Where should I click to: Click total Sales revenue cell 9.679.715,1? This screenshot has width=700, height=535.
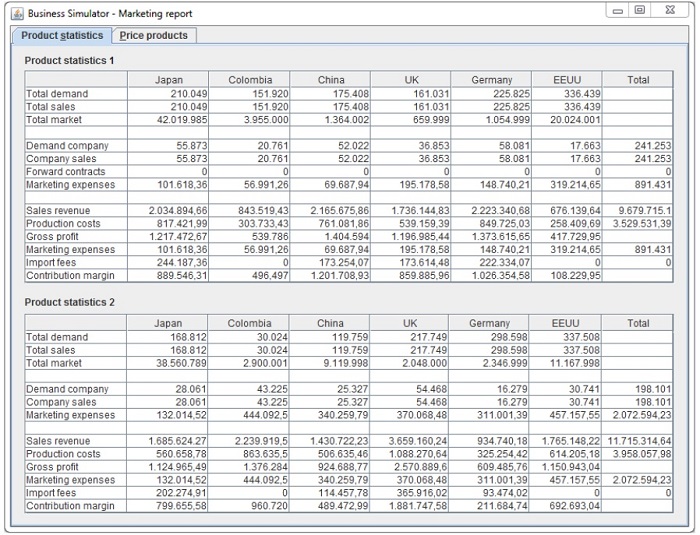pyautogui.click(x=637, y=211)
